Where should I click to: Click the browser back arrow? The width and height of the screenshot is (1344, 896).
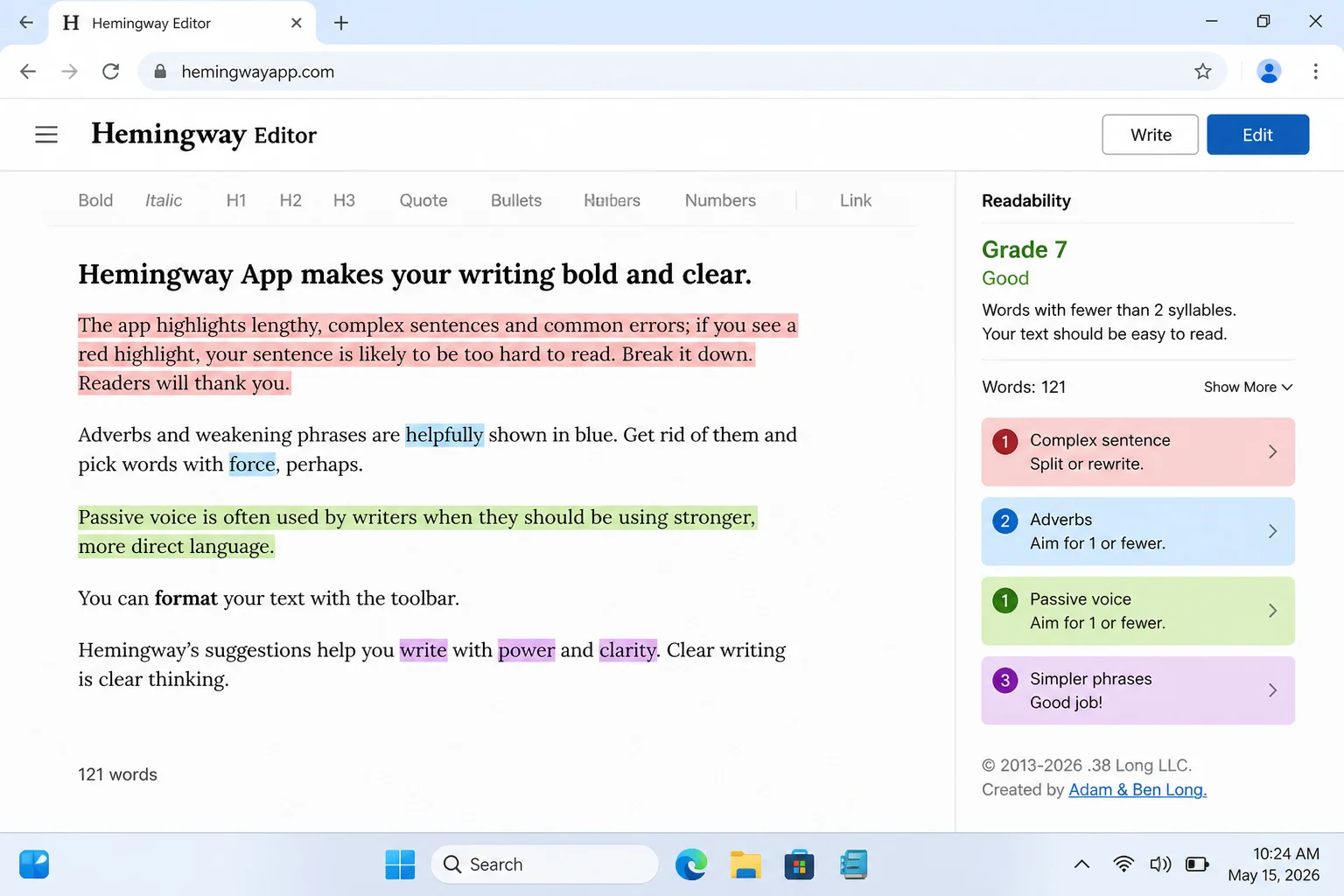click(x=28, y=72)
